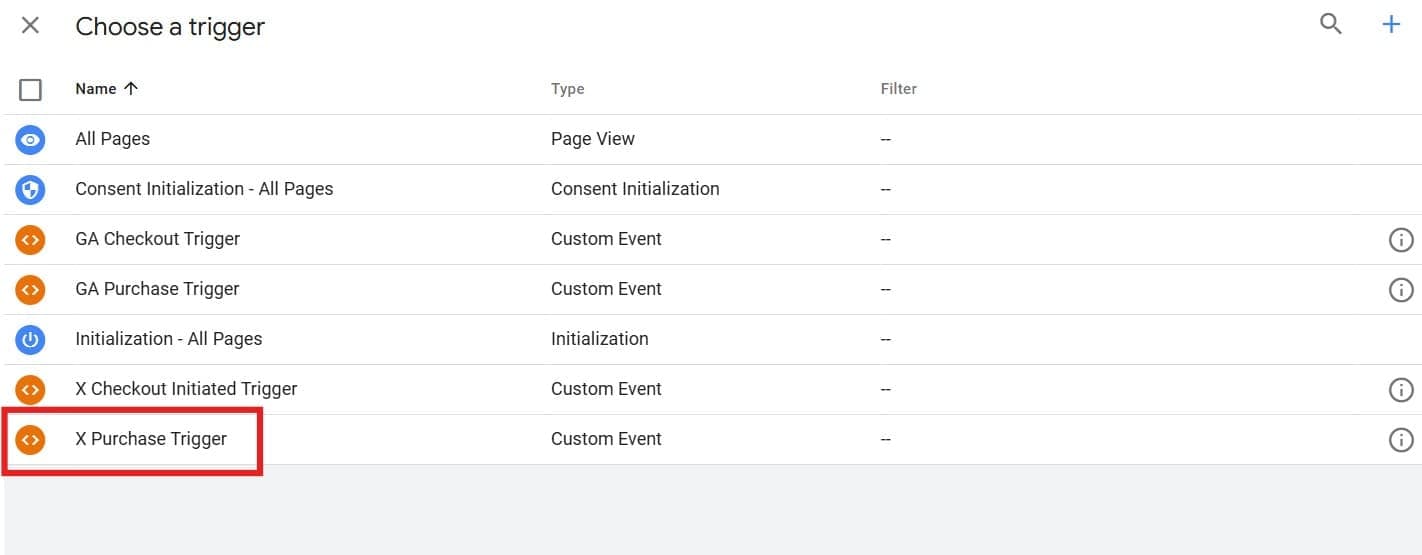
Task: Select the X Purchase Trigger name
Action: [x=151, y=439]
